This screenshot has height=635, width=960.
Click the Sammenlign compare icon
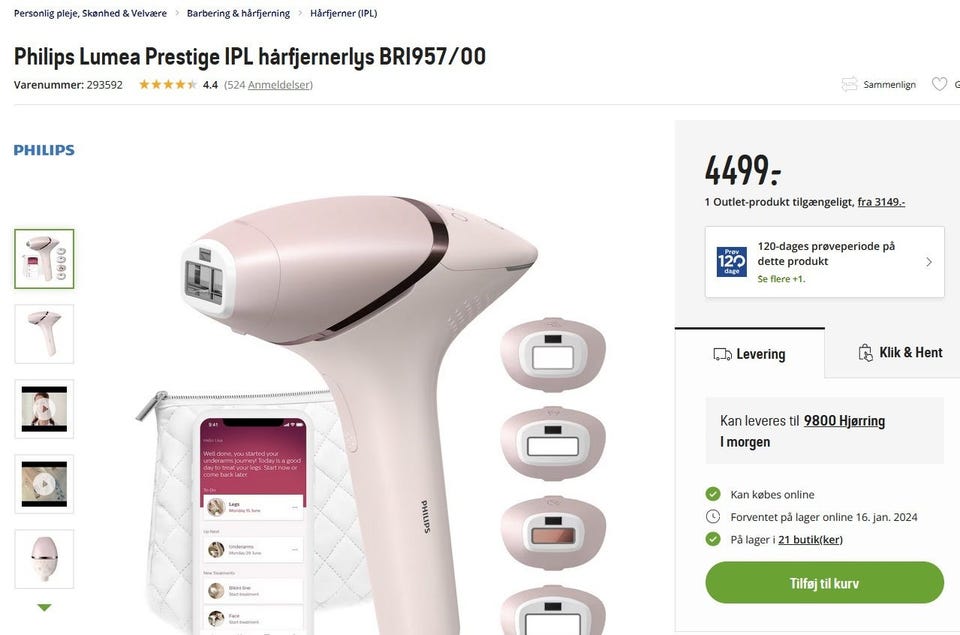coord(849,85)
